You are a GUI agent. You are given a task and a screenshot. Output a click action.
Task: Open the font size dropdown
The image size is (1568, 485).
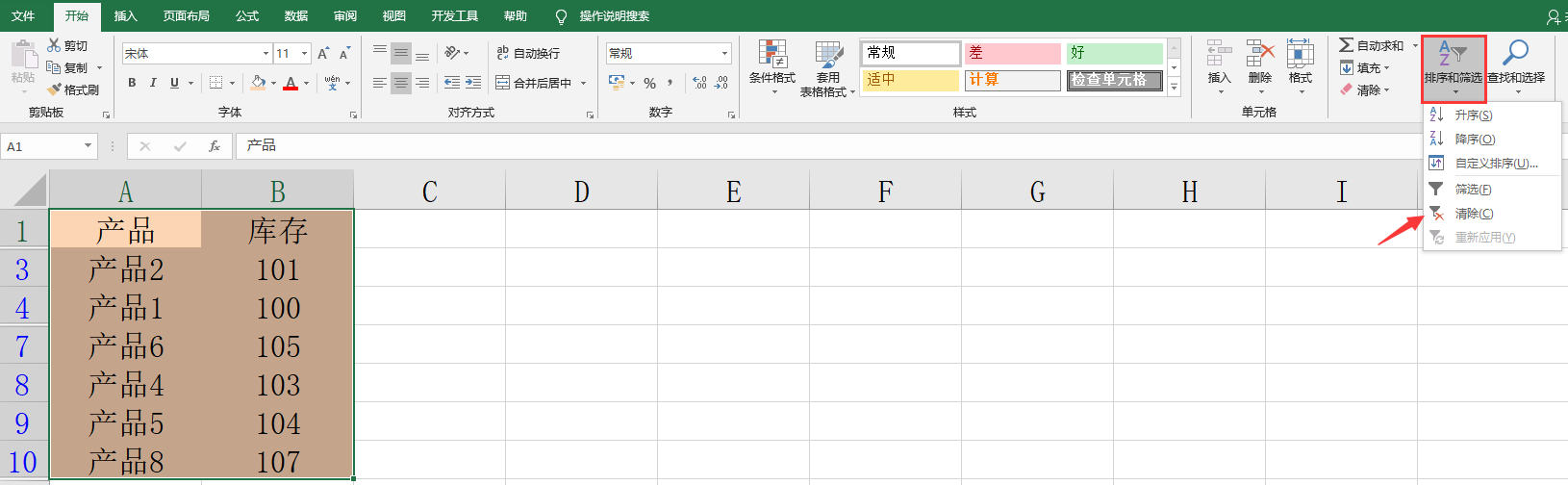[x=305, y=53]
